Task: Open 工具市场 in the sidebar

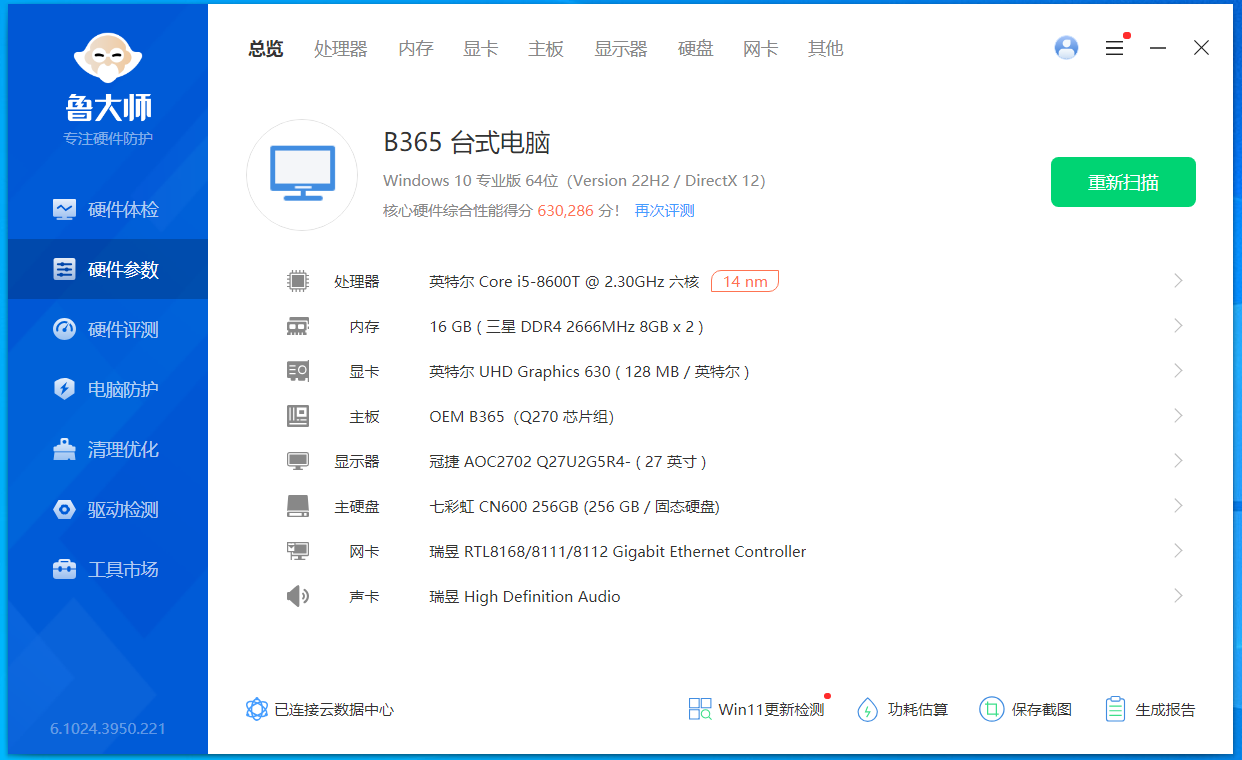Action: 108,569
